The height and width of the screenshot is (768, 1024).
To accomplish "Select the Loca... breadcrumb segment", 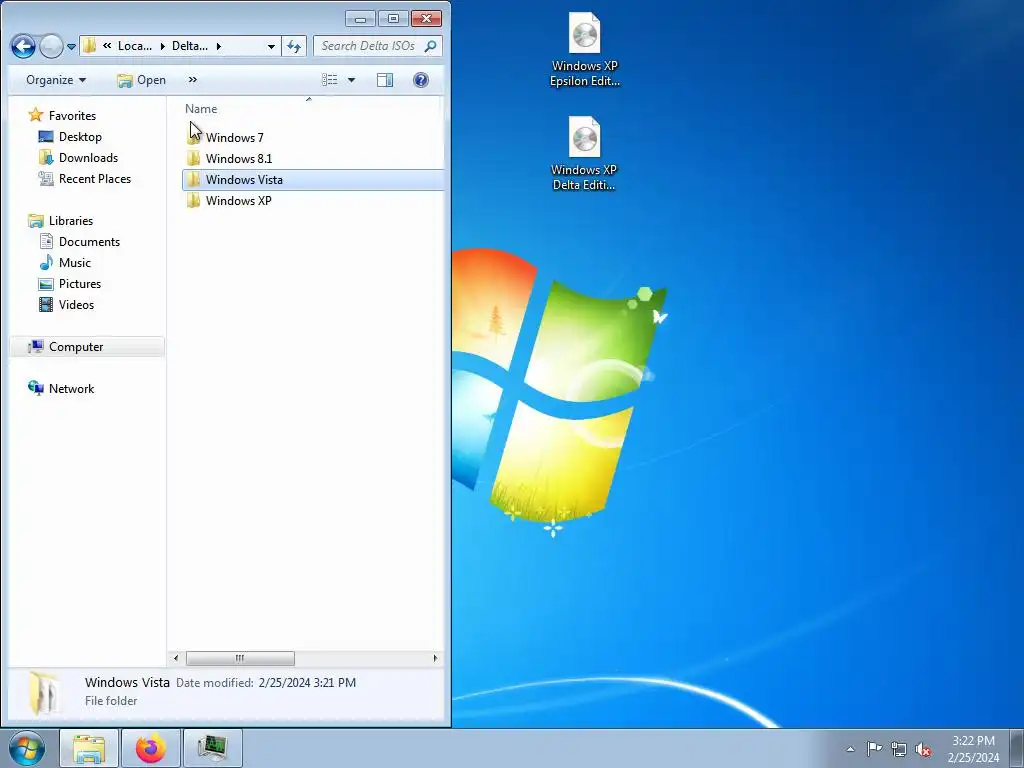I will [135, 46].
